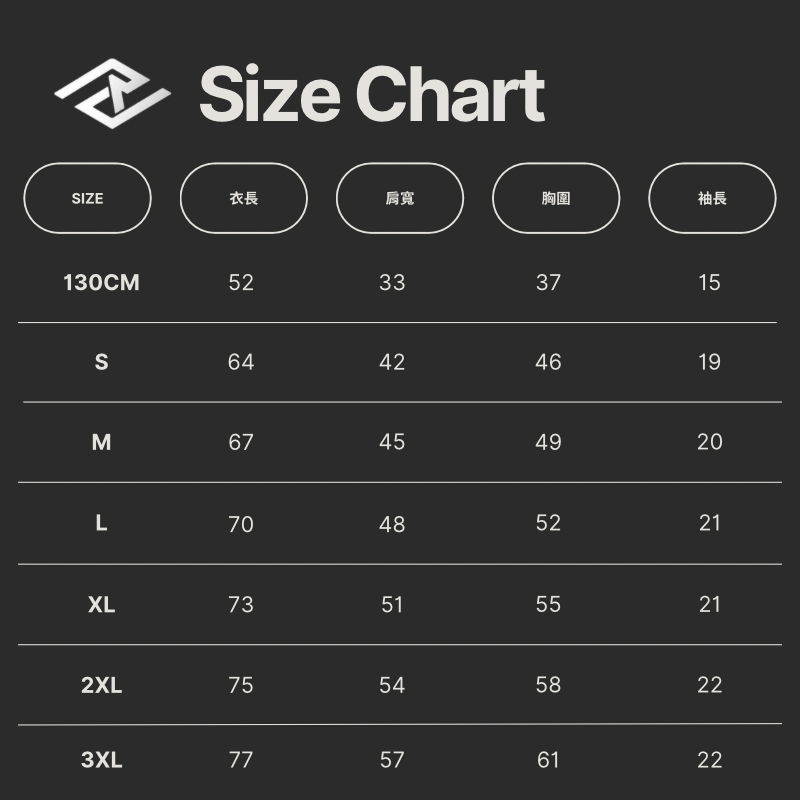The image size is (800, 800).
Task: Click the M chest value 49
Action: tap(548, 442)
